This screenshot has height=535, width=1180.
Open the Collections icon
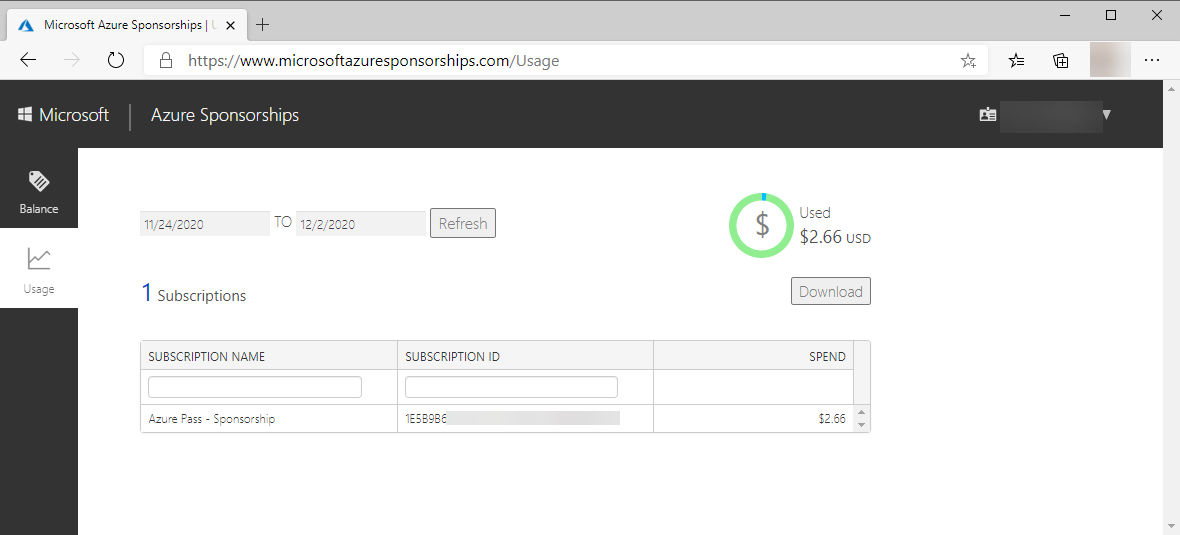[x=1060, y=61]
